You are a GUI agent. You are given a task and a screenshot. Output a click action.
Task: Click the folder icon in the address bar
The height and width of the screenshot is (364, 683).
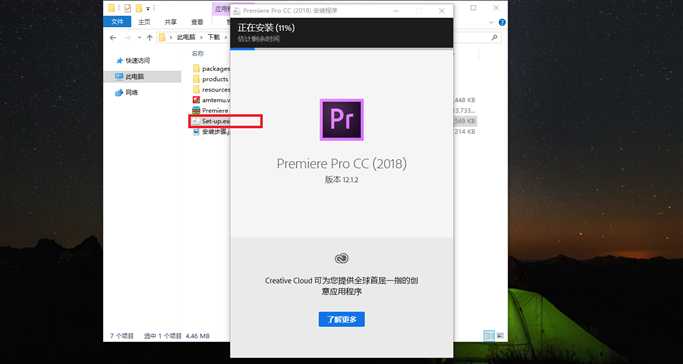coord(162,37)
